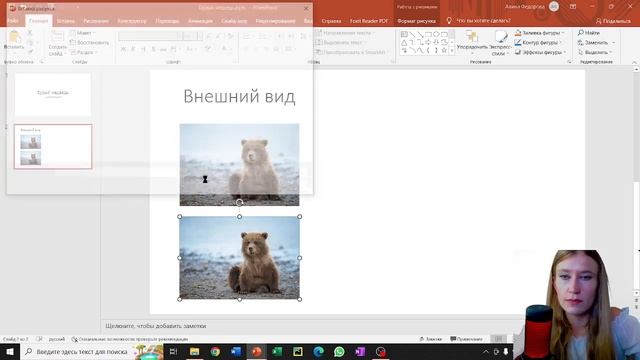Click the notes placeholder text area

pyautogui.click(x=156, y=326)
